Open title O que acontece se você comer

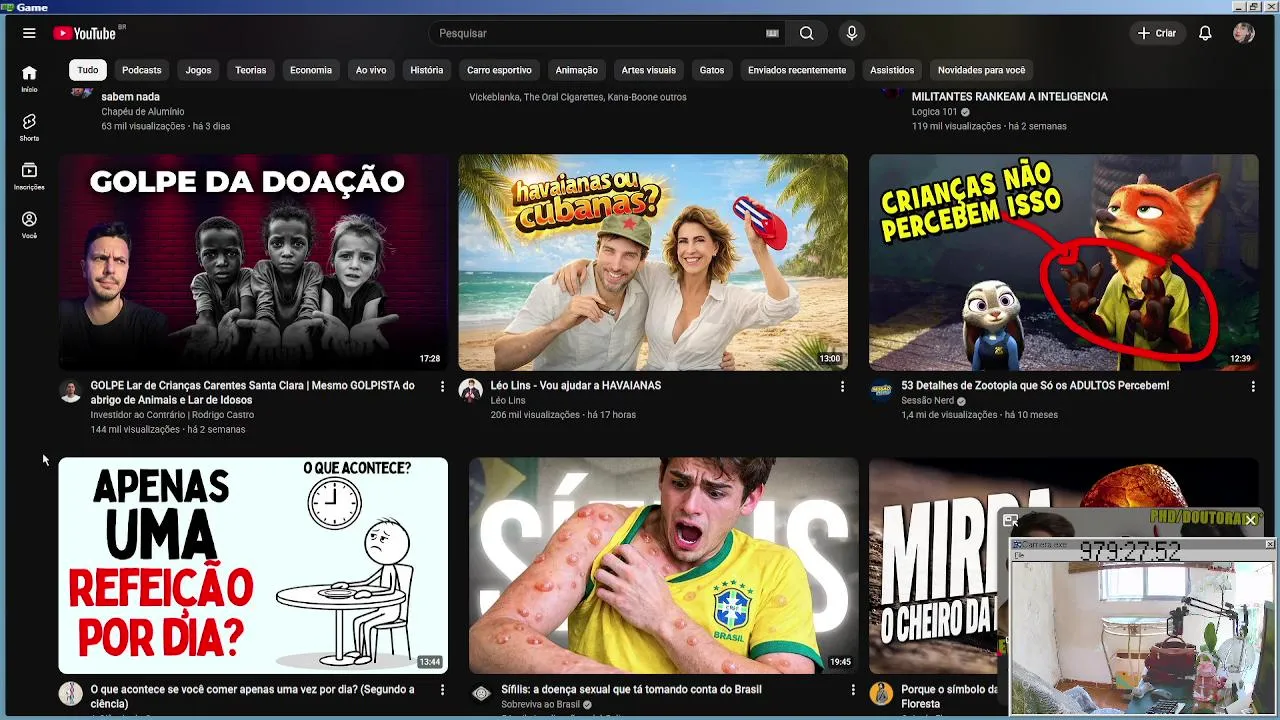pos(253,697)
